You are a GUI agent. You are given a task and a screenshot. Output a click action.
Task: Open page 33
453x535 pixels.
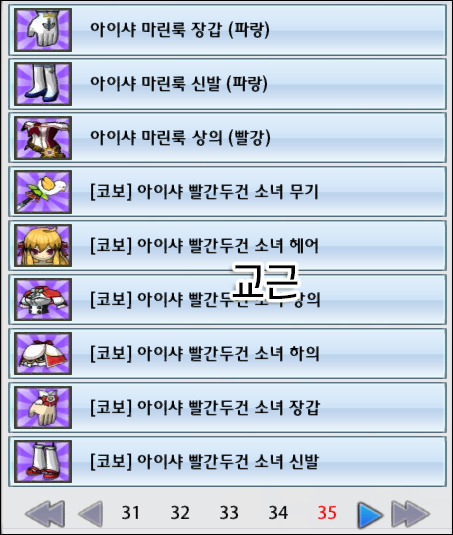(229, 513)
